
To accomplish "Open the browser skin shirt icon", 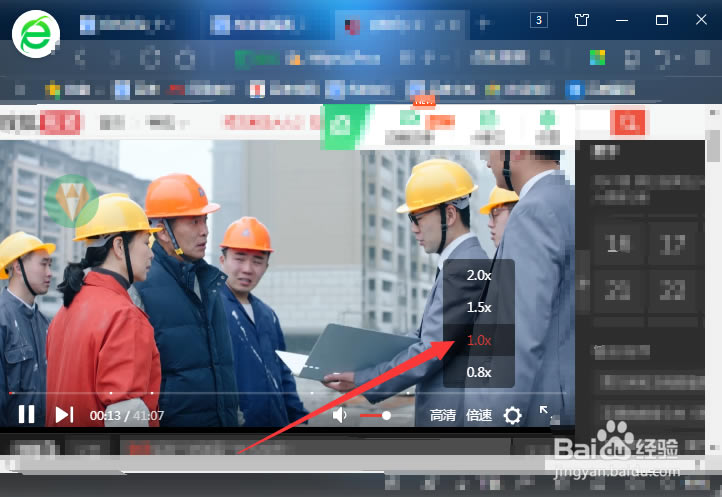I will [582, 20].
